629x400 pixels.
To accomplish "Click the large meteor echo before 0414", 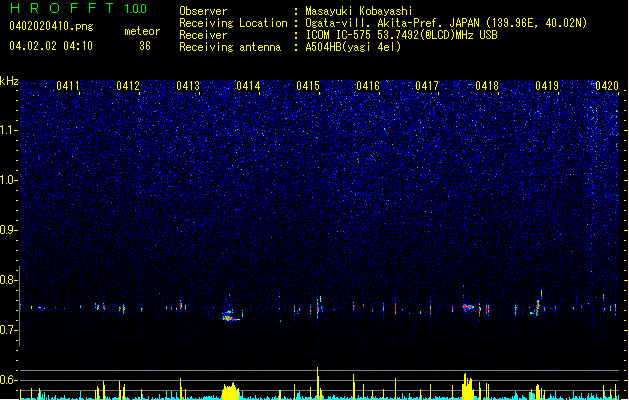I will click(231, 315).
